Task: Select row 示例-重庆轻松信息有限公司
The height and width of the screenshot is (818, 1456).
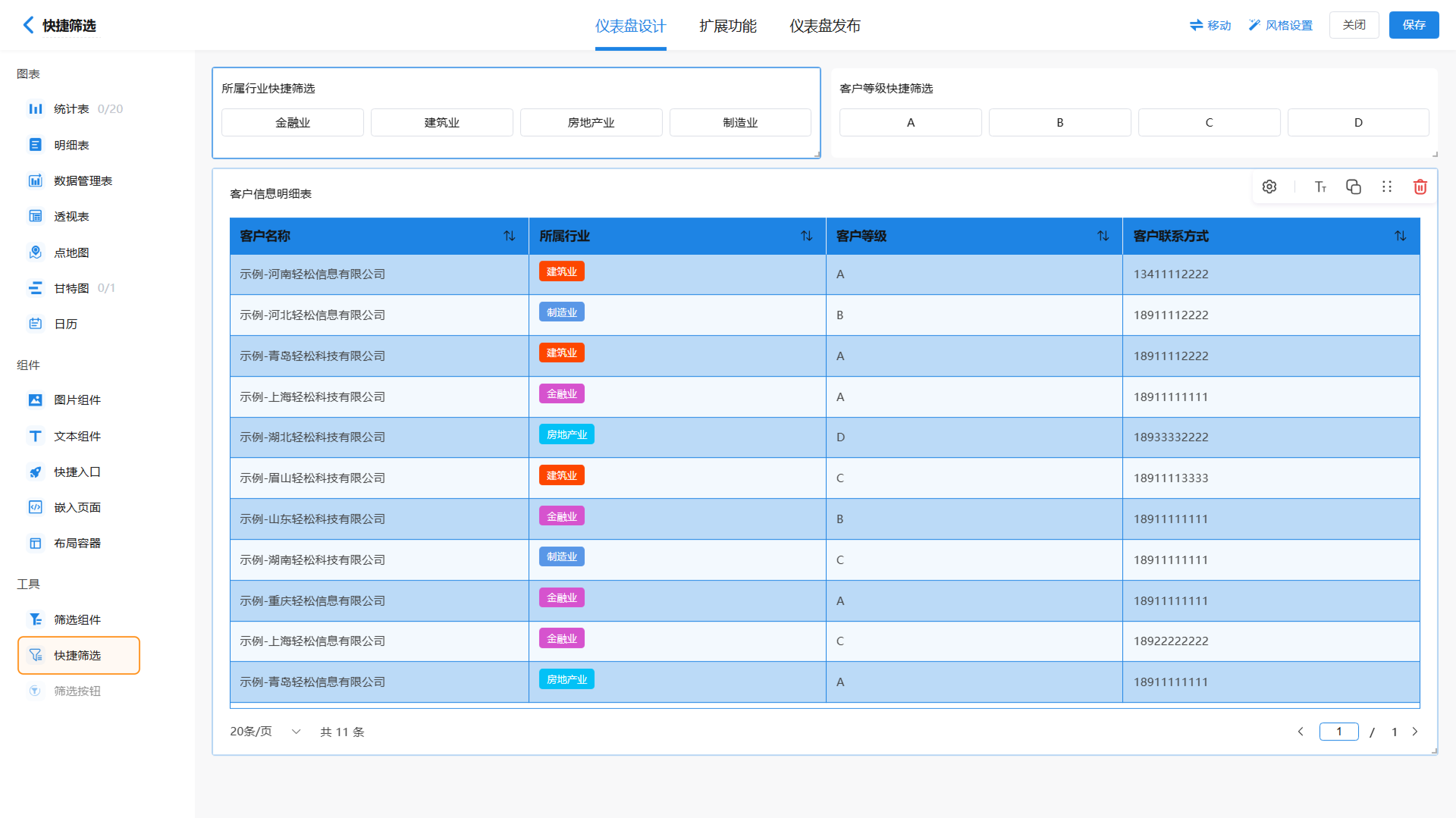Action: pyautogui.click(x=825, y=600)
